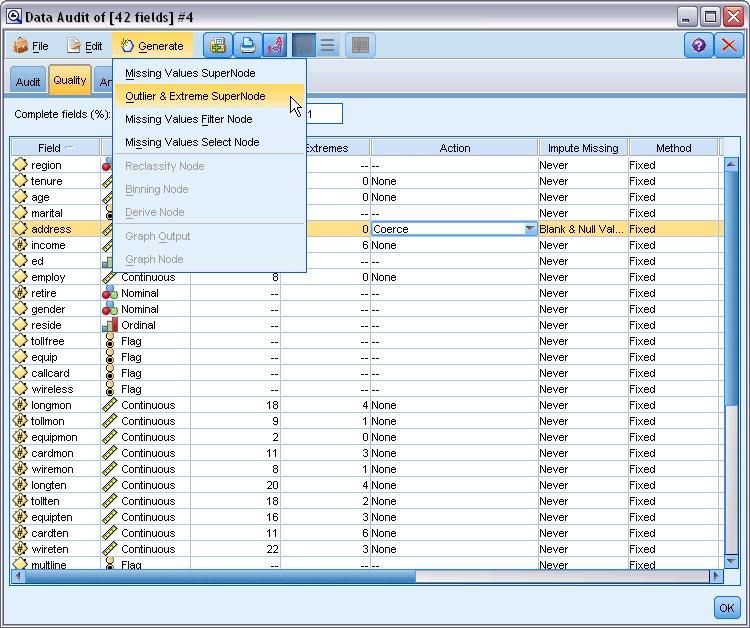Screen dimensions: 750x628
Task: Click the outliers value 22 for wireten
Action: (x=272, y=549)
